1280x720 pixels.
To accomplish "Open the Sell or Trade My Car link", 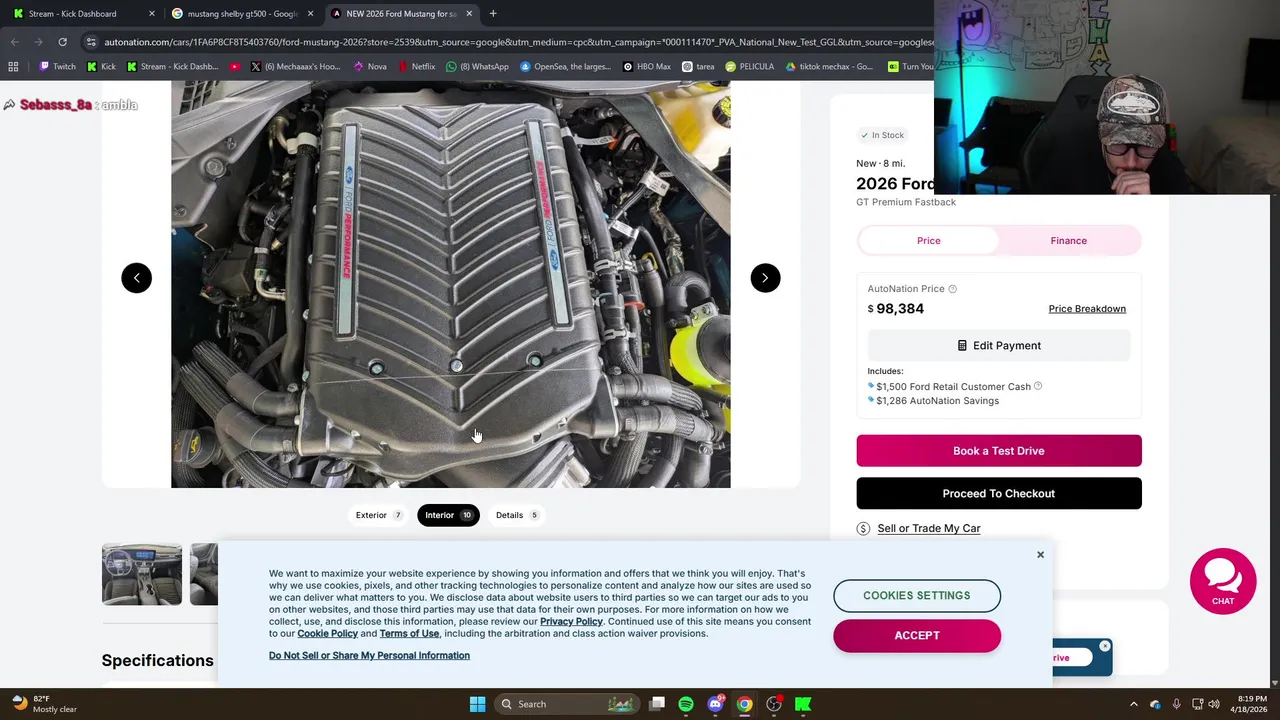I will (x=928, y=528).
